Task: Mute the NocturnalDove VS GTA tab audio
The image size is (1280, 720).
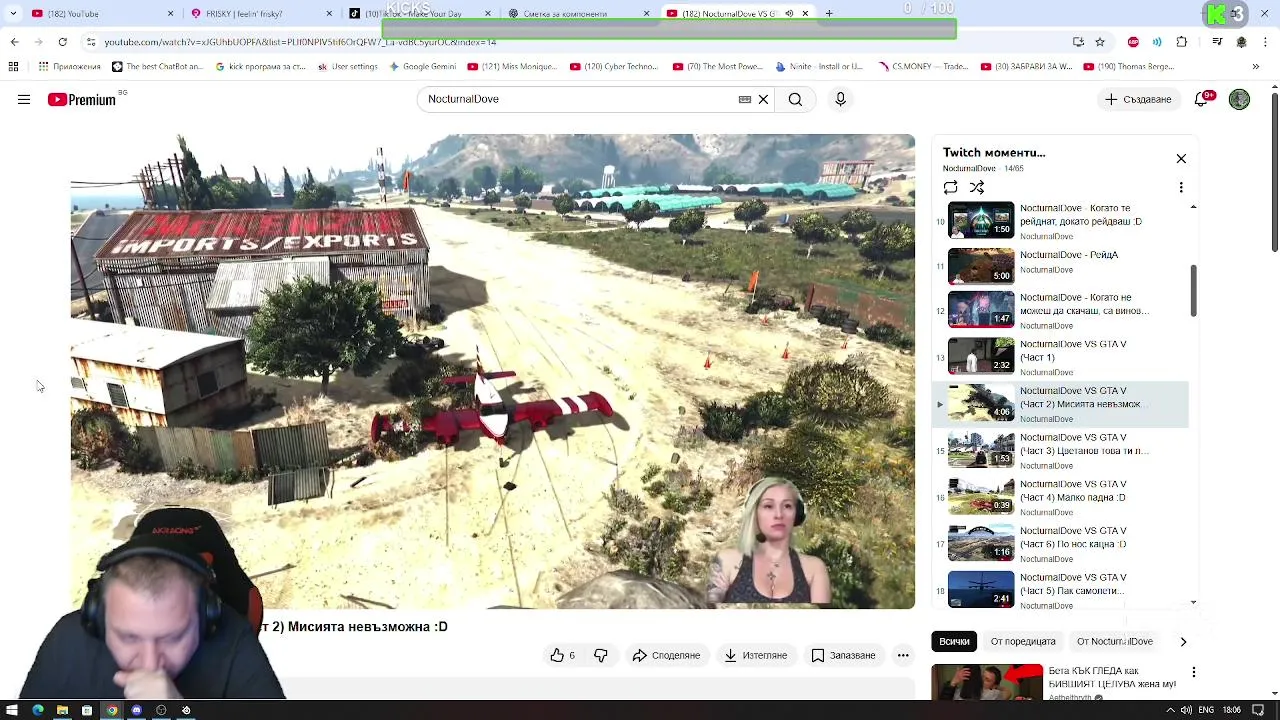Action: click(789, 14)
